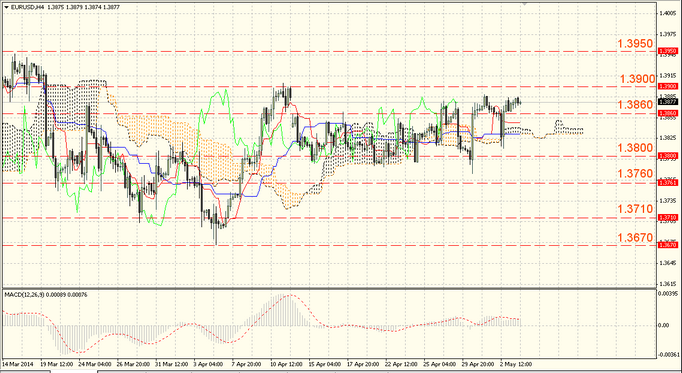682x373 pixels.
Task: Select the red 1.3860 price tag
Action: point(668,113)
